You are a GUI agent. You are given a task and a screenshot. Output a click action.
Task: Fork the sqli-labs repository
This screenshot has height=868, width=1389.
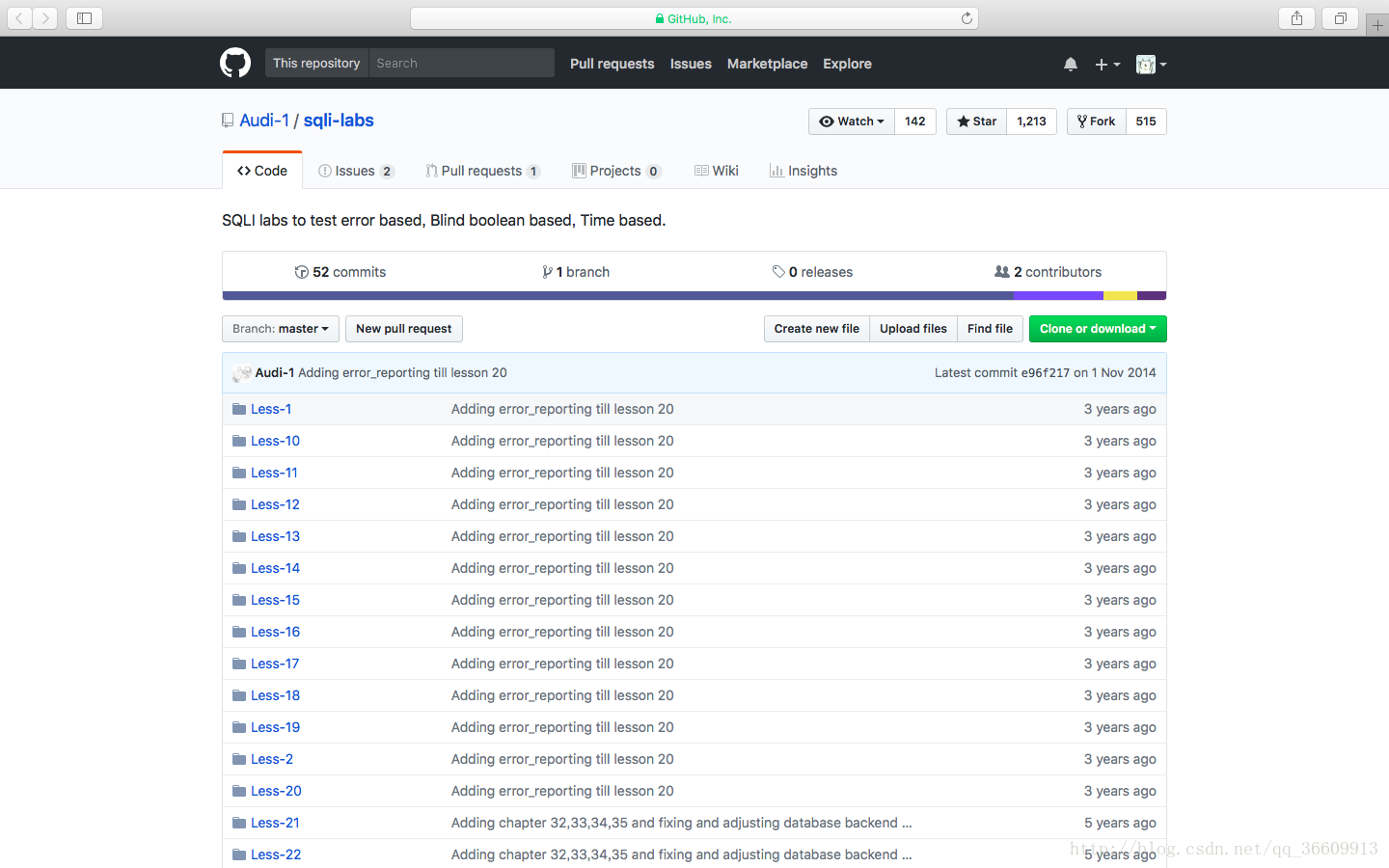[1097, 122]
